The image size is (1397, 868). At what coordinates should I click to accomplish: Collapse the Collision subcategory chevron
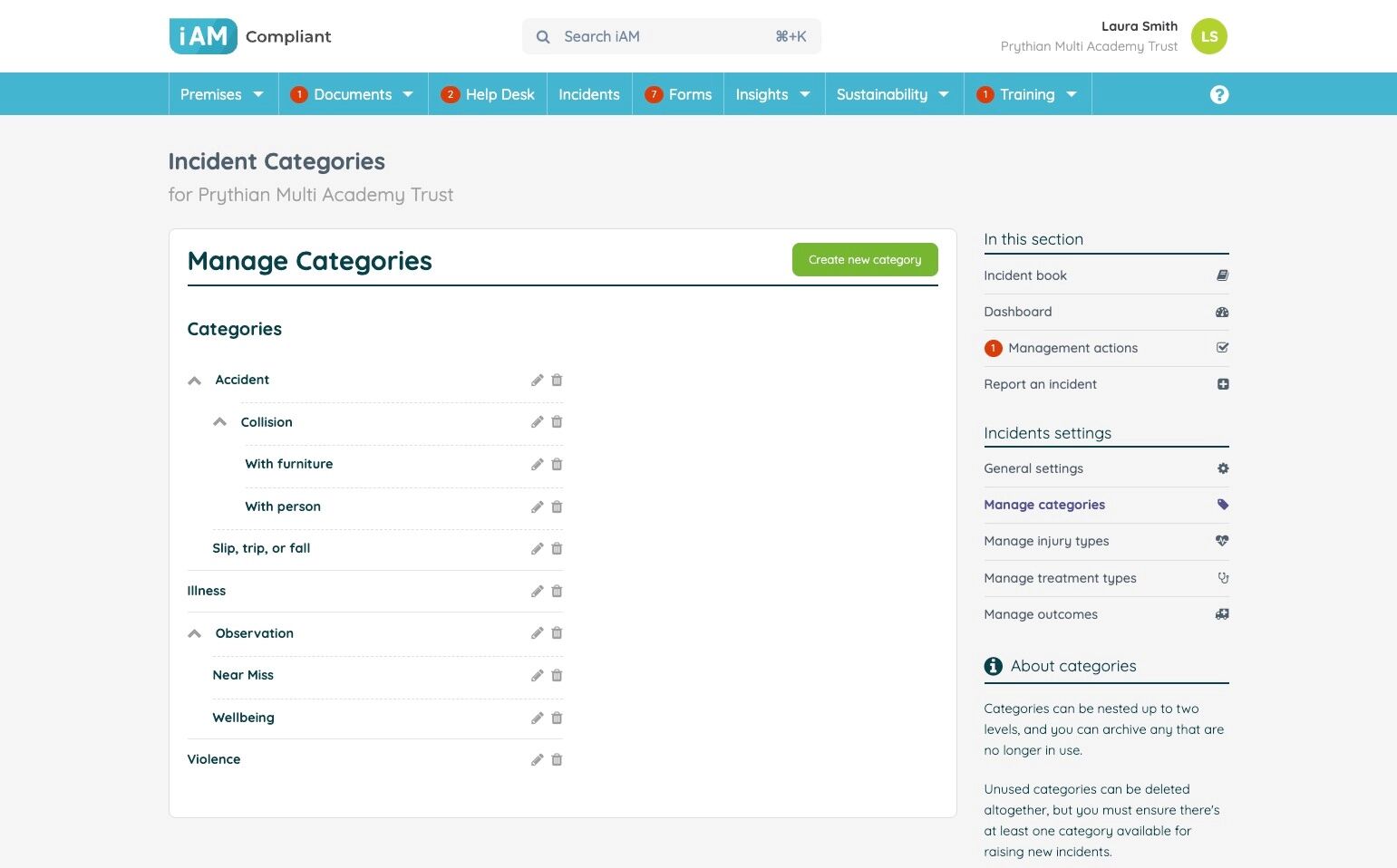coord(219,422)
